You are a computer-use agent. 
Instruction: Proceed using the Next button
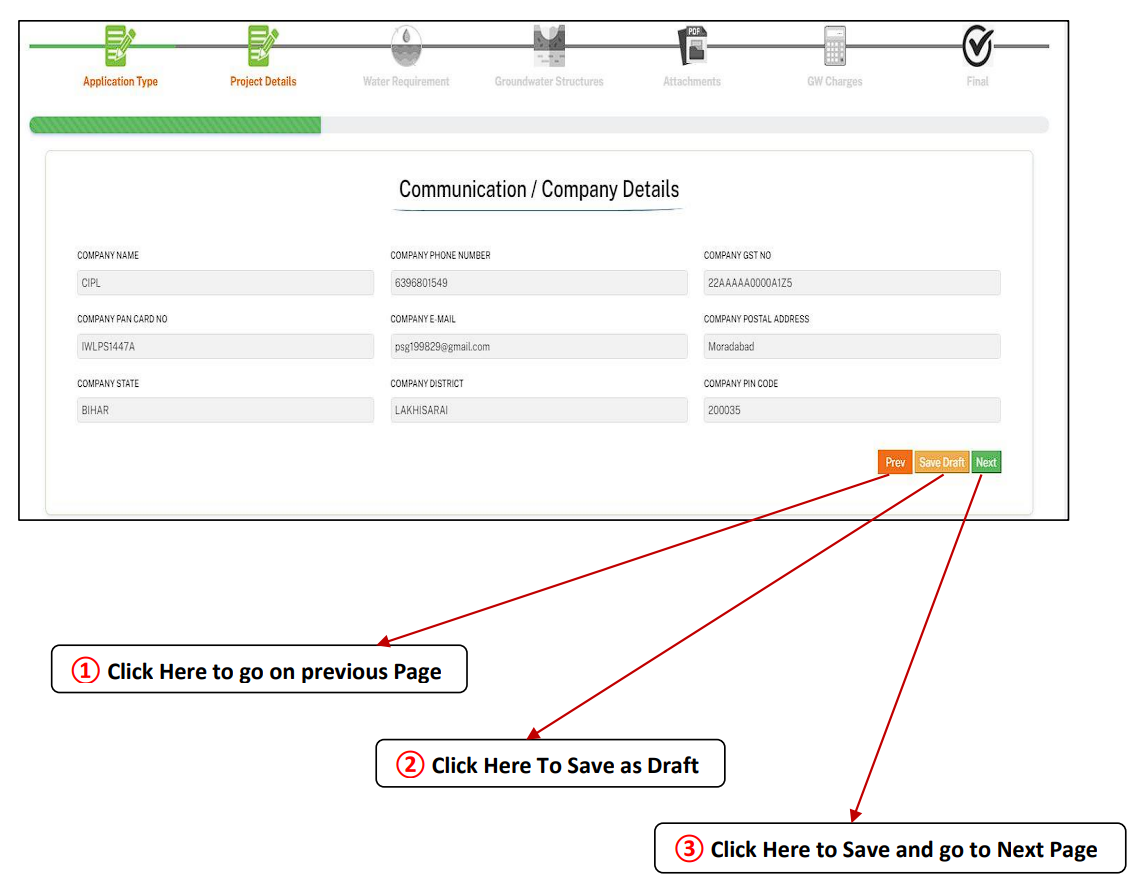pyautogui.click(x=986, y=462)
